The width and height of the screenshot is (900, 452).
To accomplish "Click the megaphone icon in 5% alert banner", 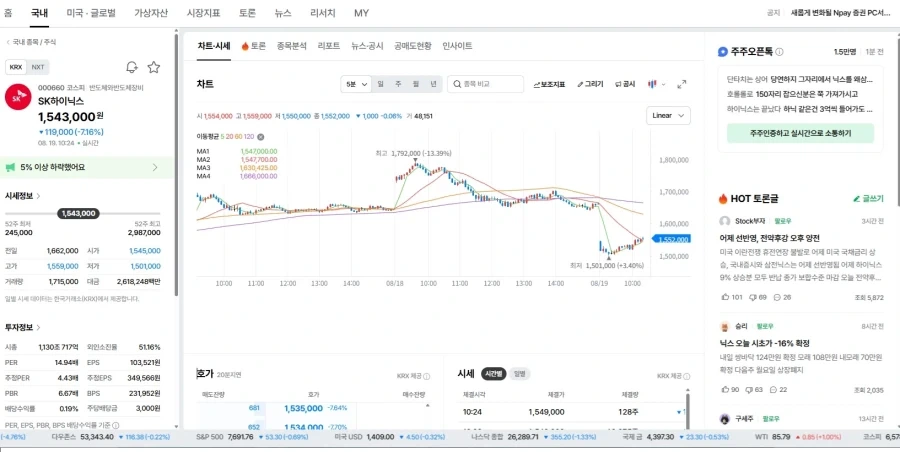I will coord(10,167).
